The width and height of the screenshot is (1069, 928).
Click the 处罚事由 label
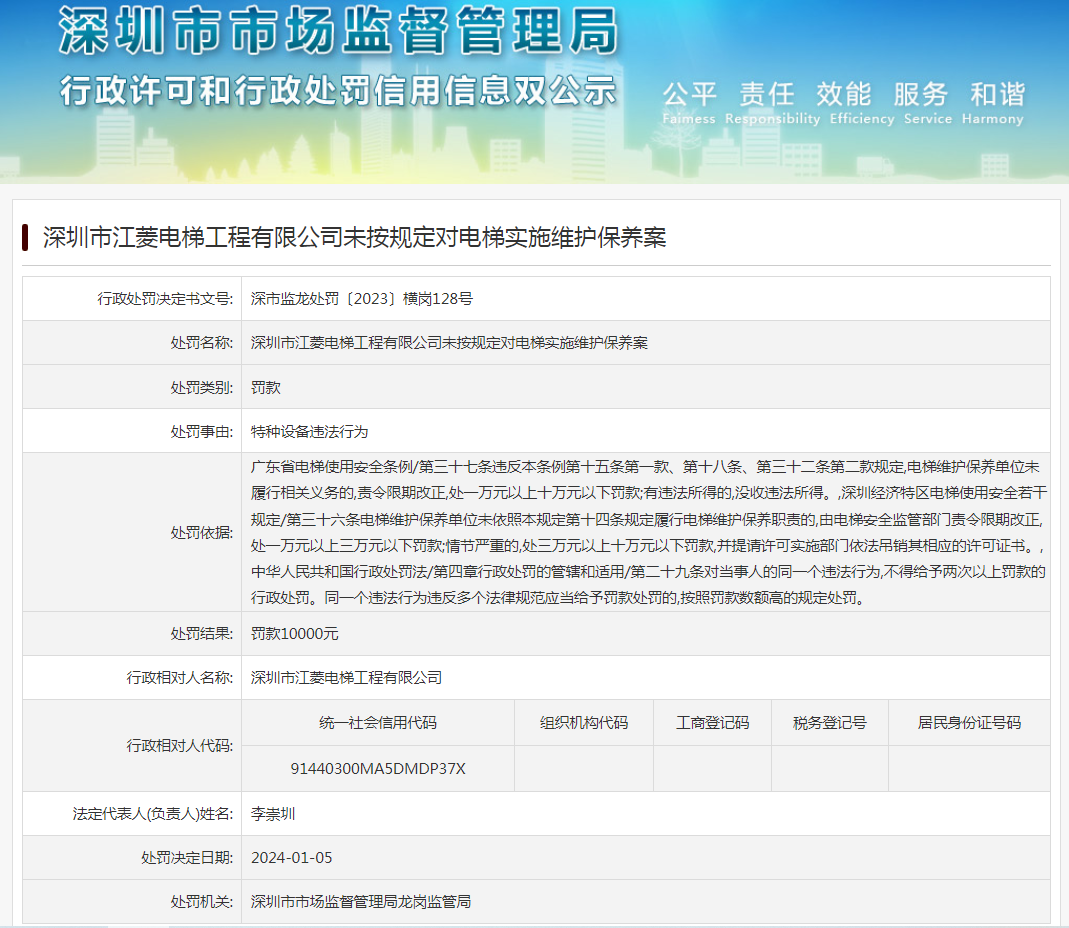pos(202,432)
